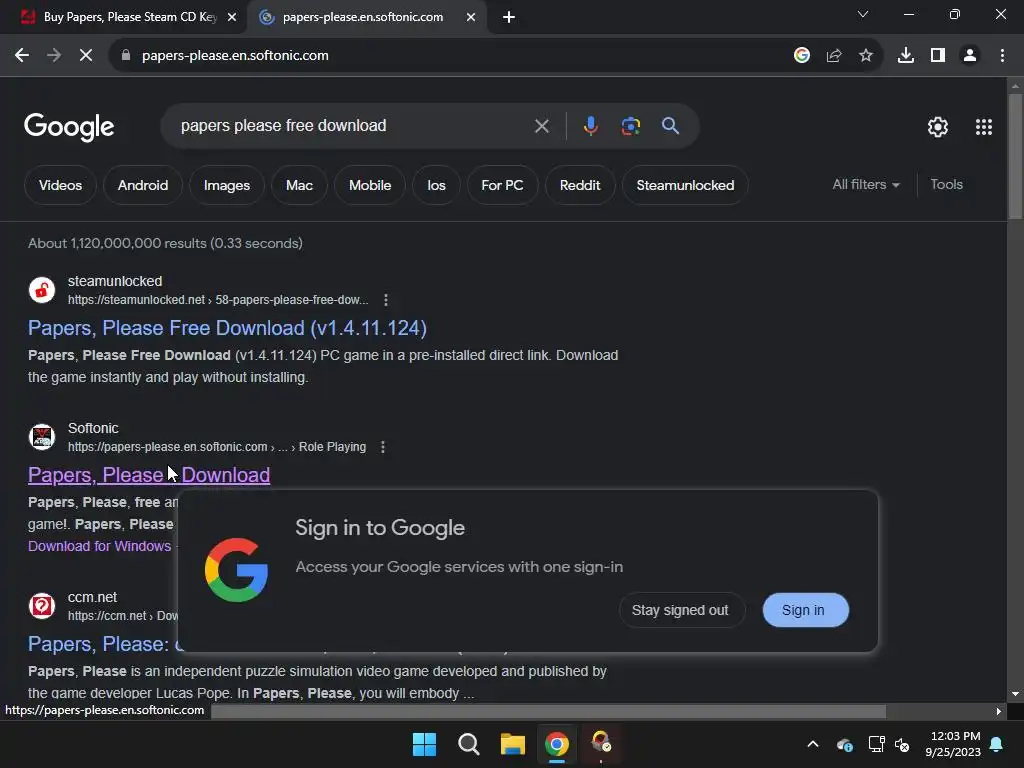1024x768 pixels.
Task: Click the vertical scrollbar thumb
Action: point(1015,156)
